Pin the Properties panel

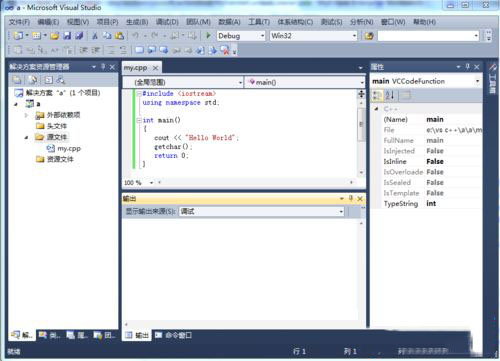coord(468,67)
